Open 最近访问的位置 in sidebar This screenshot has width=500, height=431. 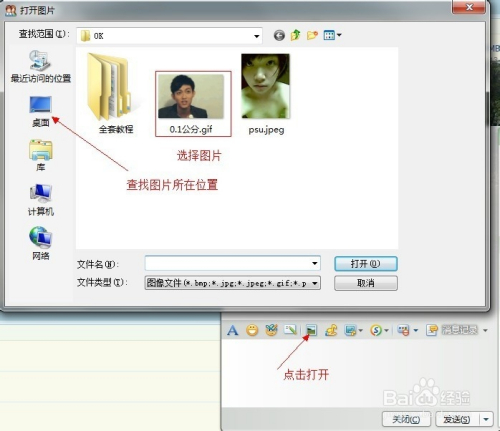pos(41,66)
